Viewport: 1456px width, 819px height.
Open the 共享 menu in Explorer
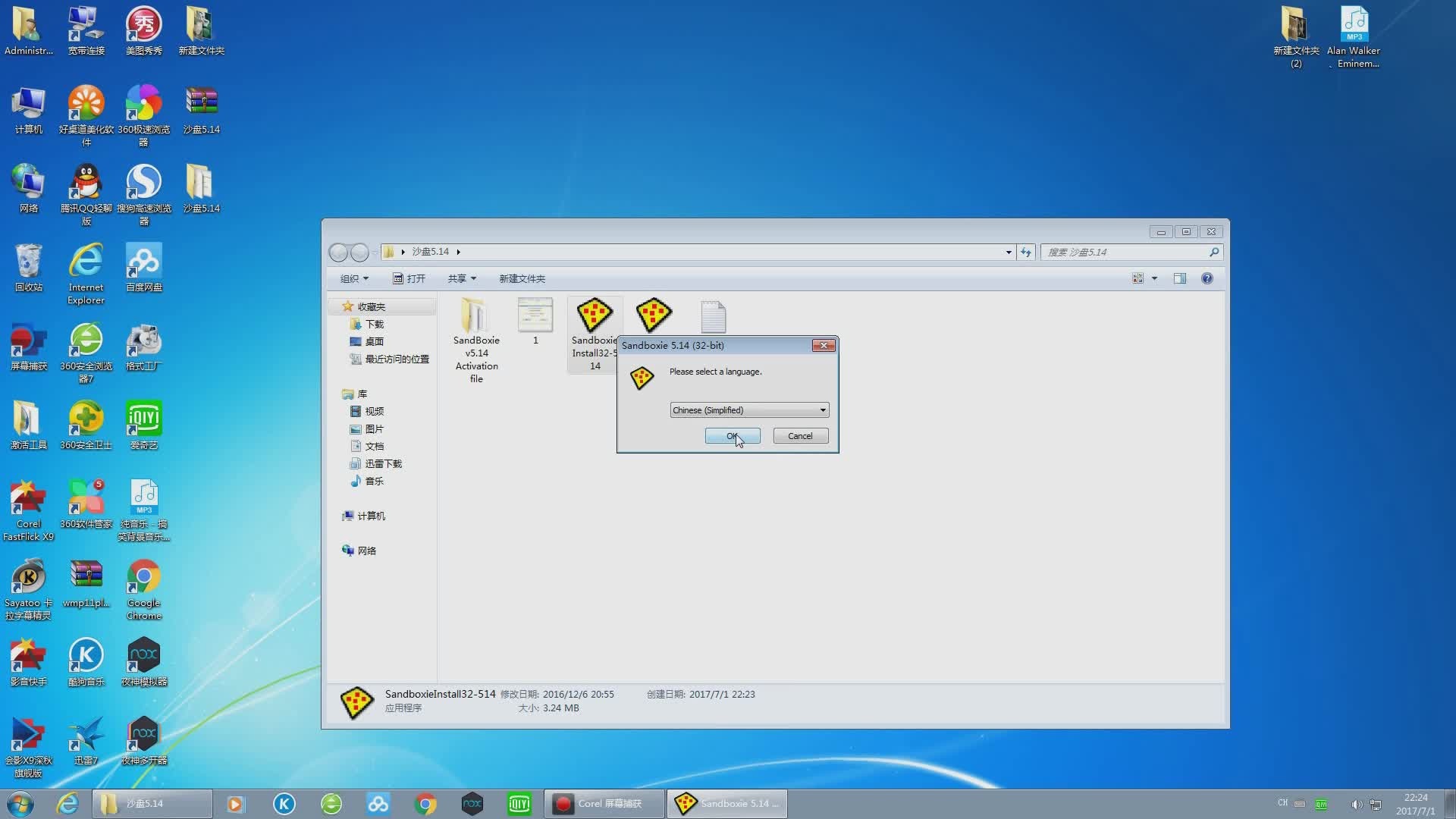[x=462, y=279]
